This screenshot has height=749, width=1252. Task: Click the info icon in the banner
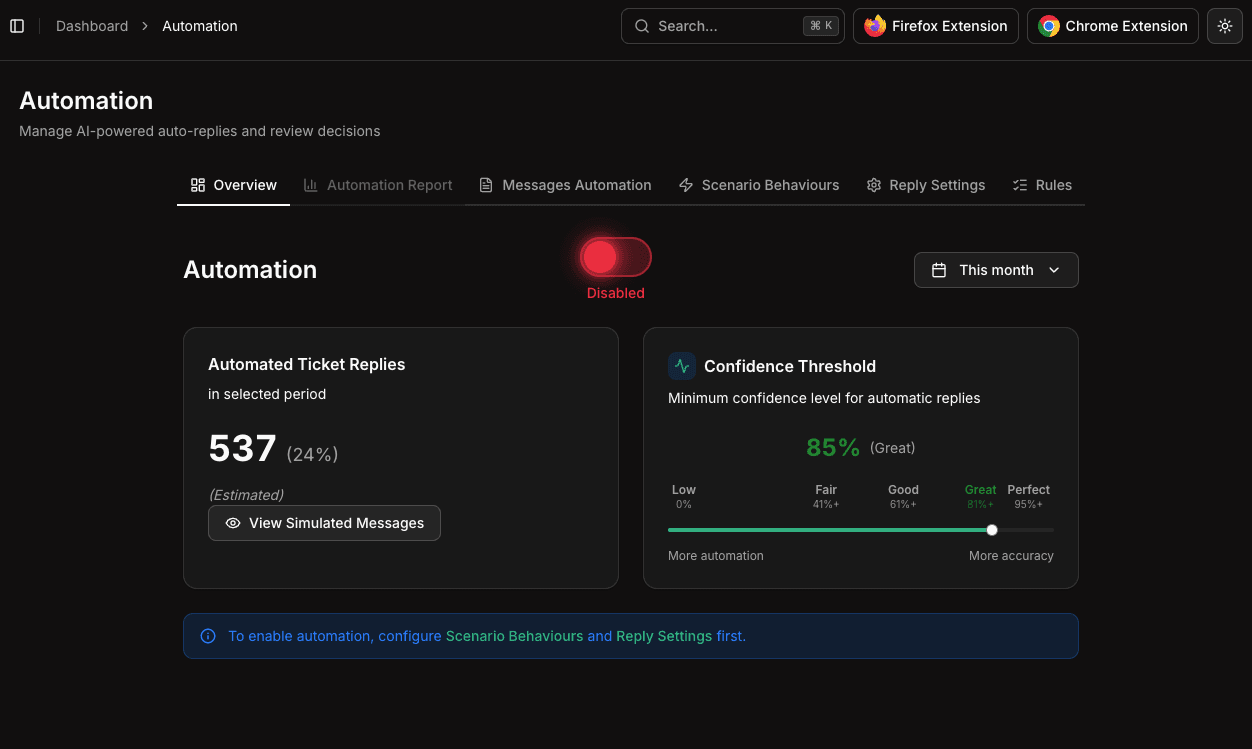point(208,636)
